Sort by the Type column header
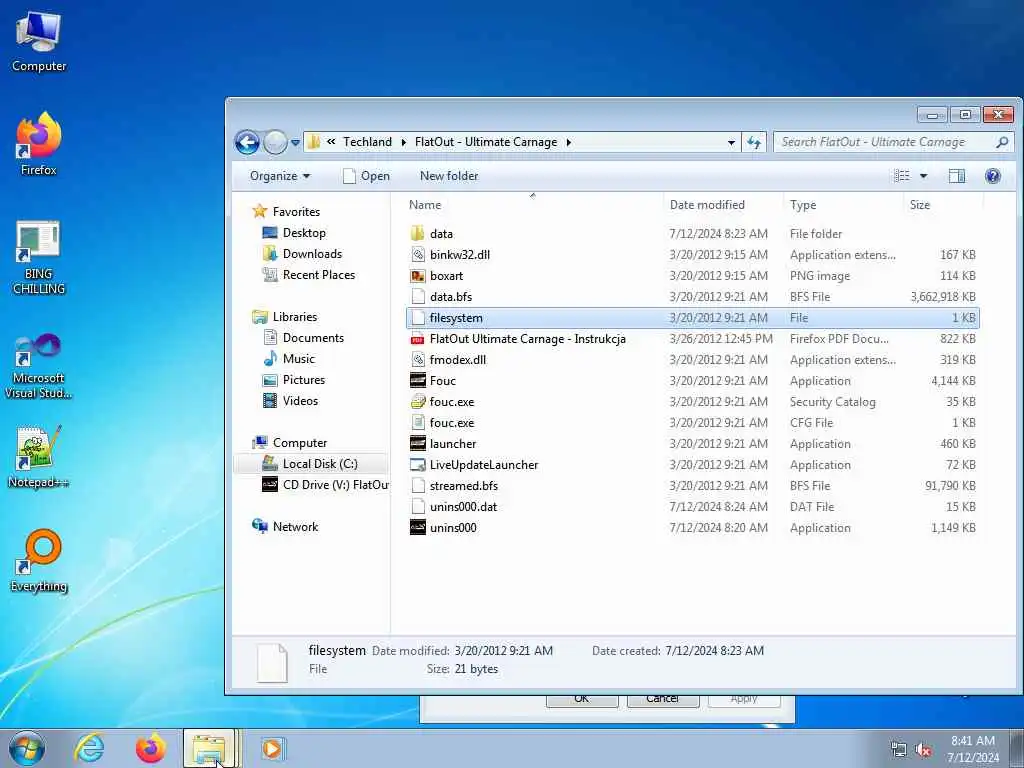Viewport: 1024px width, 768px height. (803, 204)
